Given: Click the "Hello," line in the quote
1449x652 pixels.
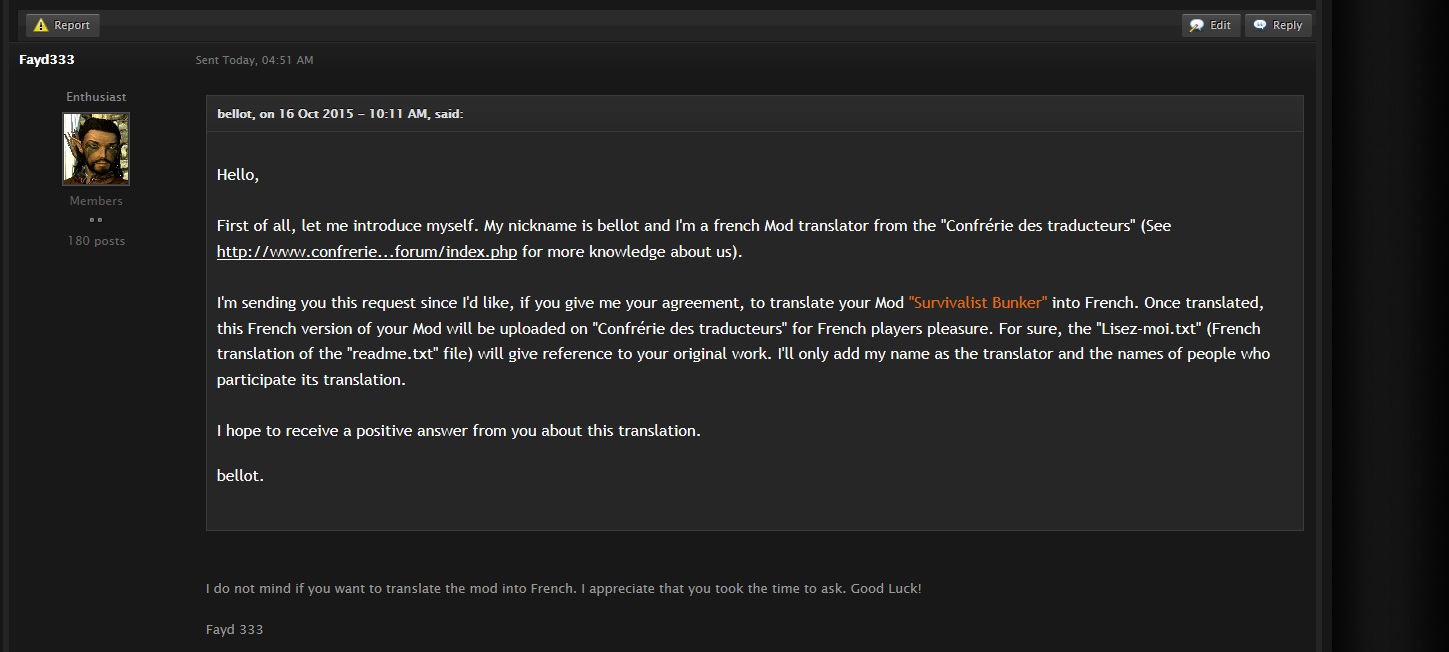Looking at the screenshot, I should click(x=238, y=175).
